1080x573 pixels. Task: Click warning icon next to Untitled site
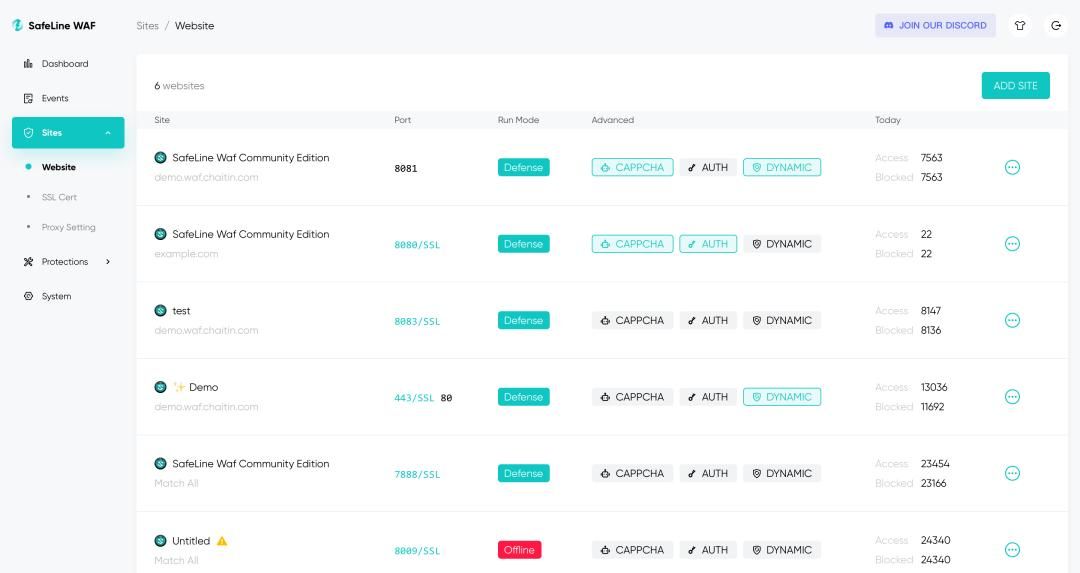[222, 541]
